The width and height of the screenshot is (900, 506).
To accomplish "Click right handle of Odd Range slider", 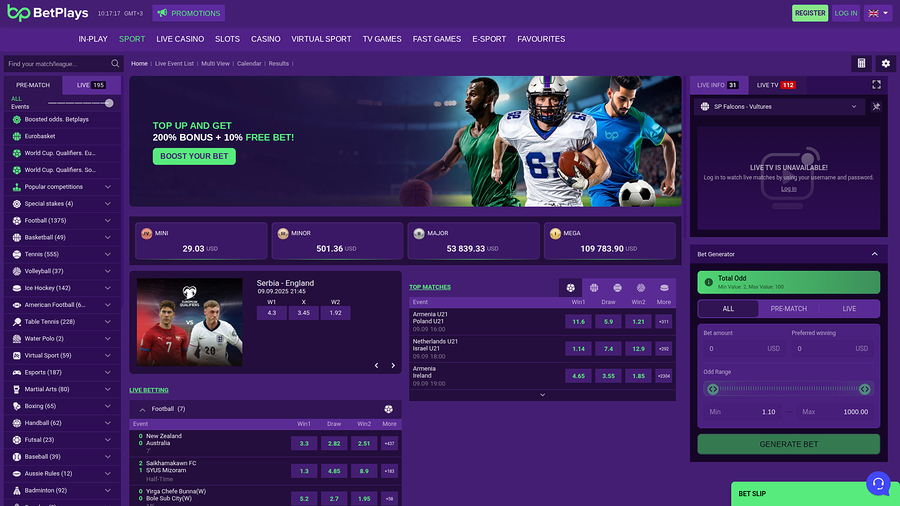I will (864, 389).
